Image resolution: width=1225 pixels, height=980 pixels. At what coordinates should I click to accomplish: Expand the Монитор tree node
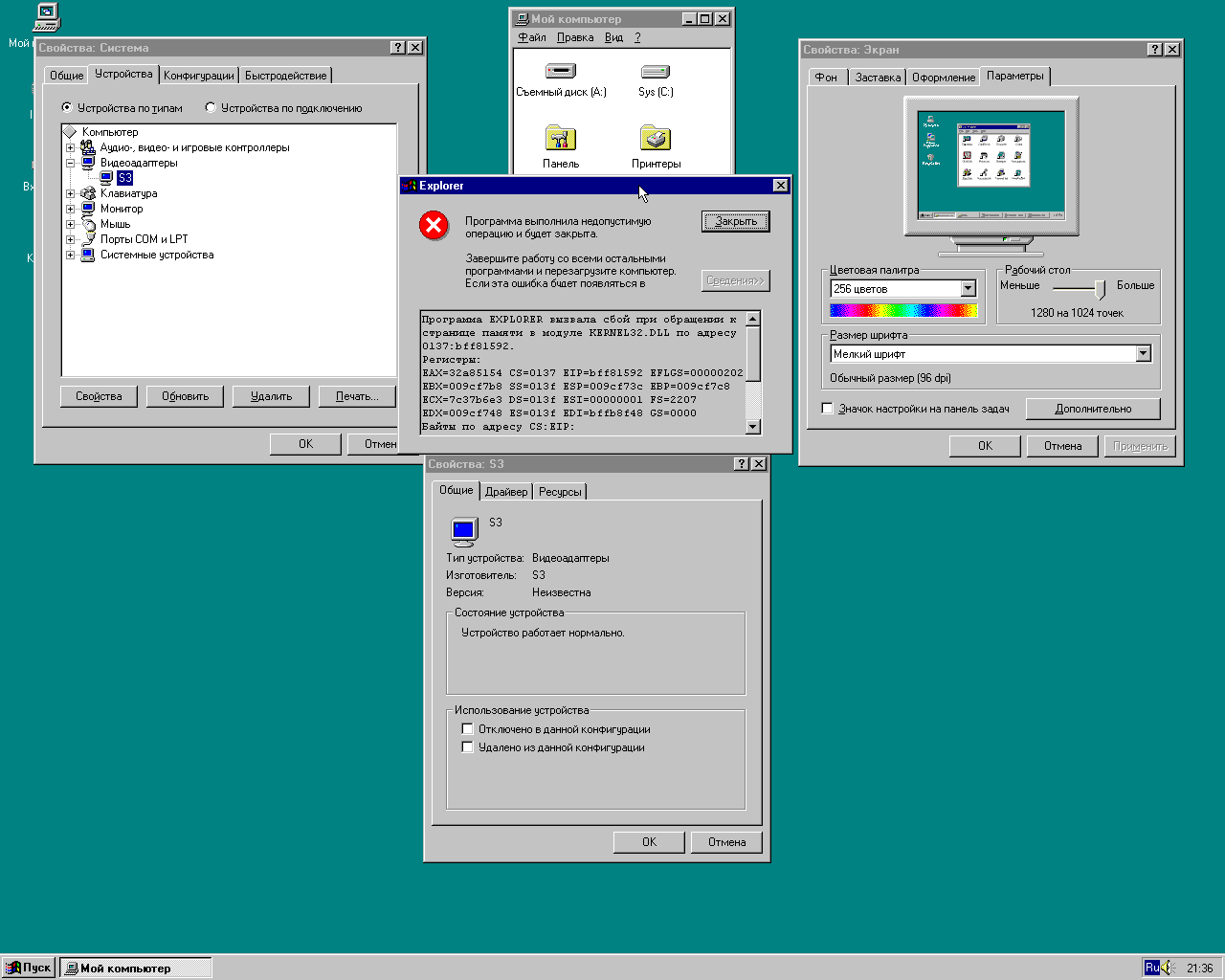tap(70, 209)
